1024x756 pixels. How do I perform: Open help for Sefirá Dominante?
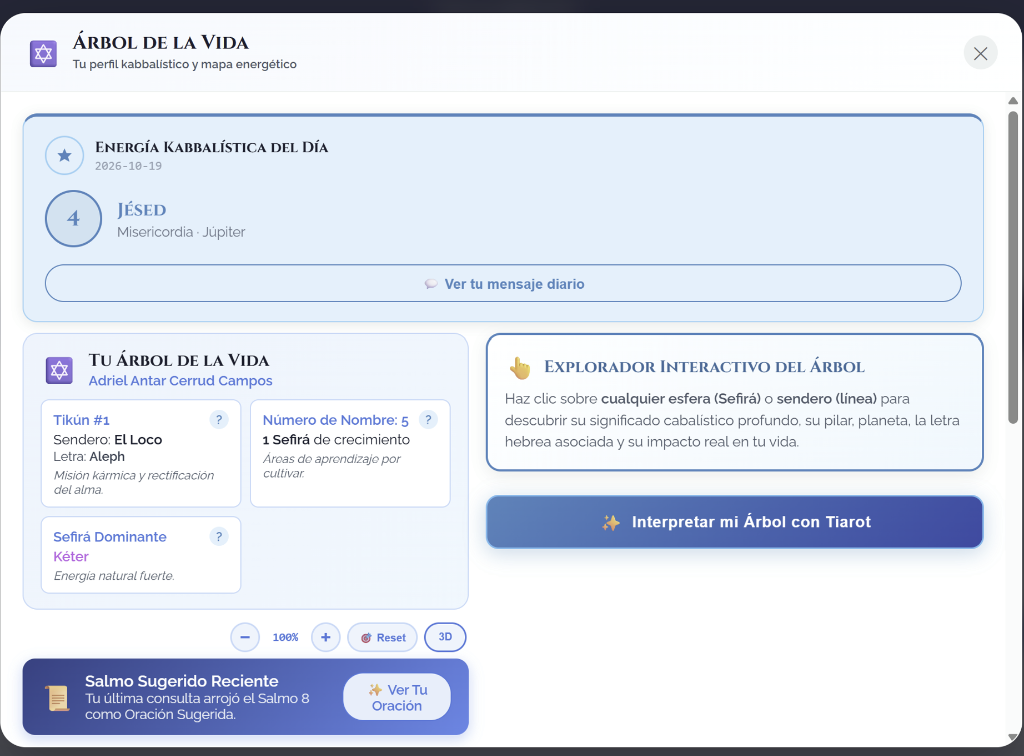click(219, 537)
